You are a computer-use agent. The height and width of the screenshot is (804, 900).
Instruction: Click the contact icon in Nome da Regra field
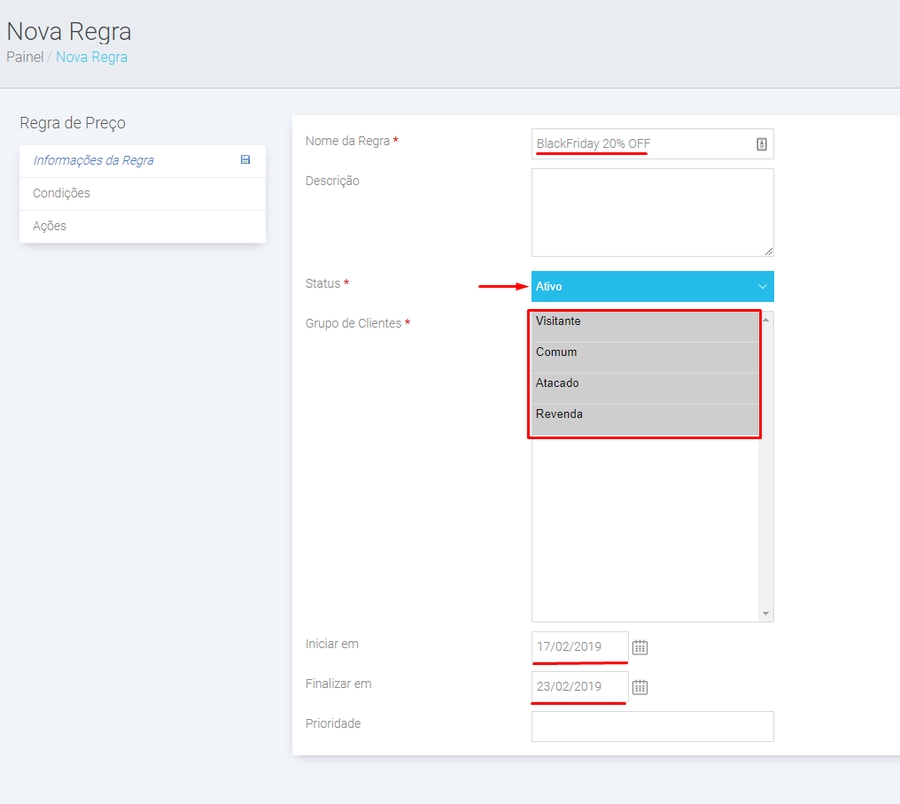(x=761, y=144)
